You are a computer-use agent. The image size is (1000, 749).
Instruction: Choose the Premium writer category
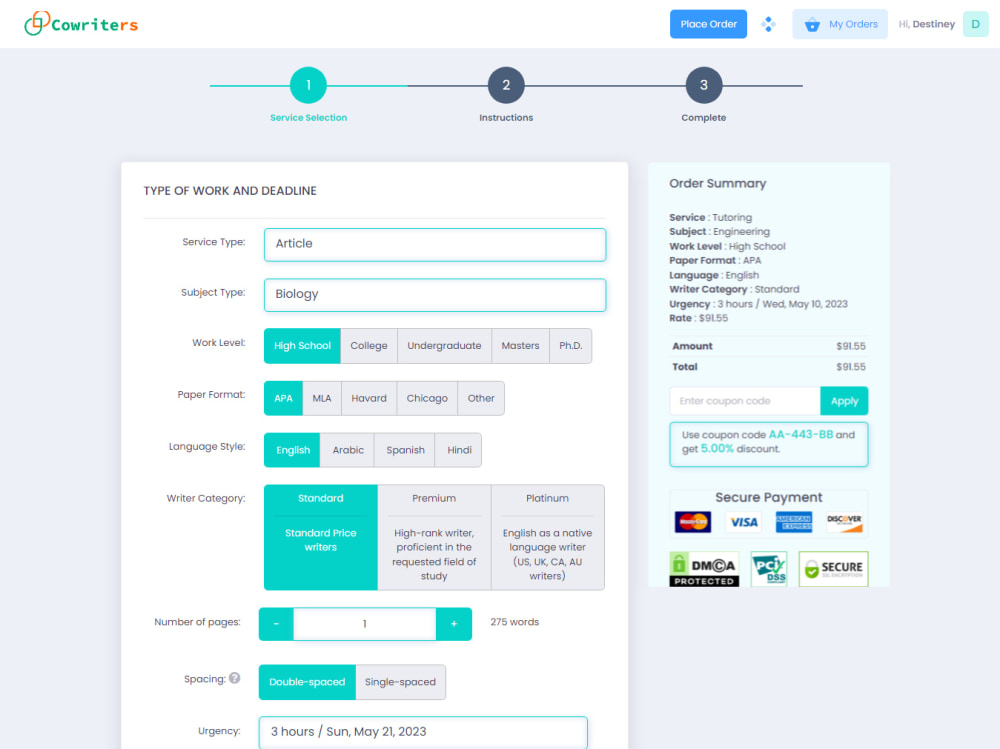[x=433, y=537]
